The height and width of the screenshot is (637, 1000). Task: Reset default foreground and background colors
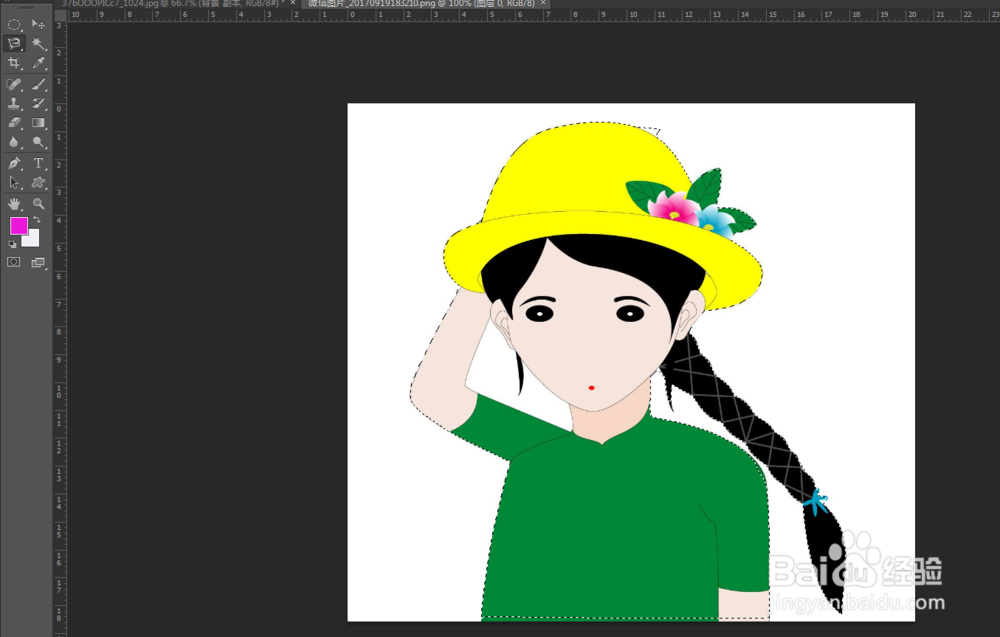pos(13,244)
